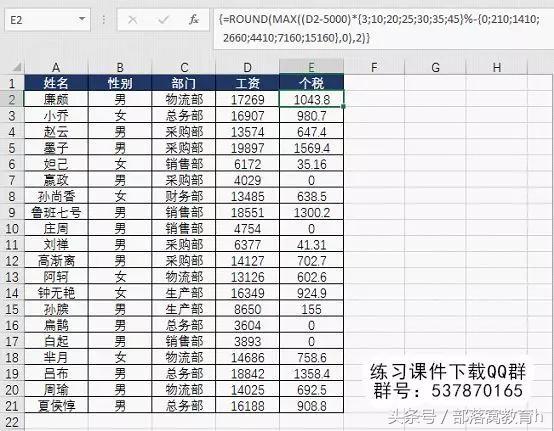Select column D header
The image size is (554, 431).
pos(247,67)
